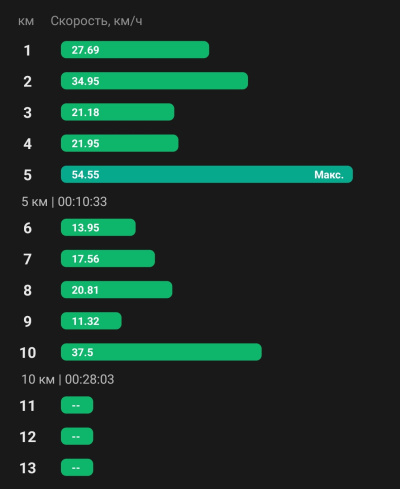Screen dimensions: 400x489
Task: Click the 11.32 speed bar
Action: [x=91, y=321]
